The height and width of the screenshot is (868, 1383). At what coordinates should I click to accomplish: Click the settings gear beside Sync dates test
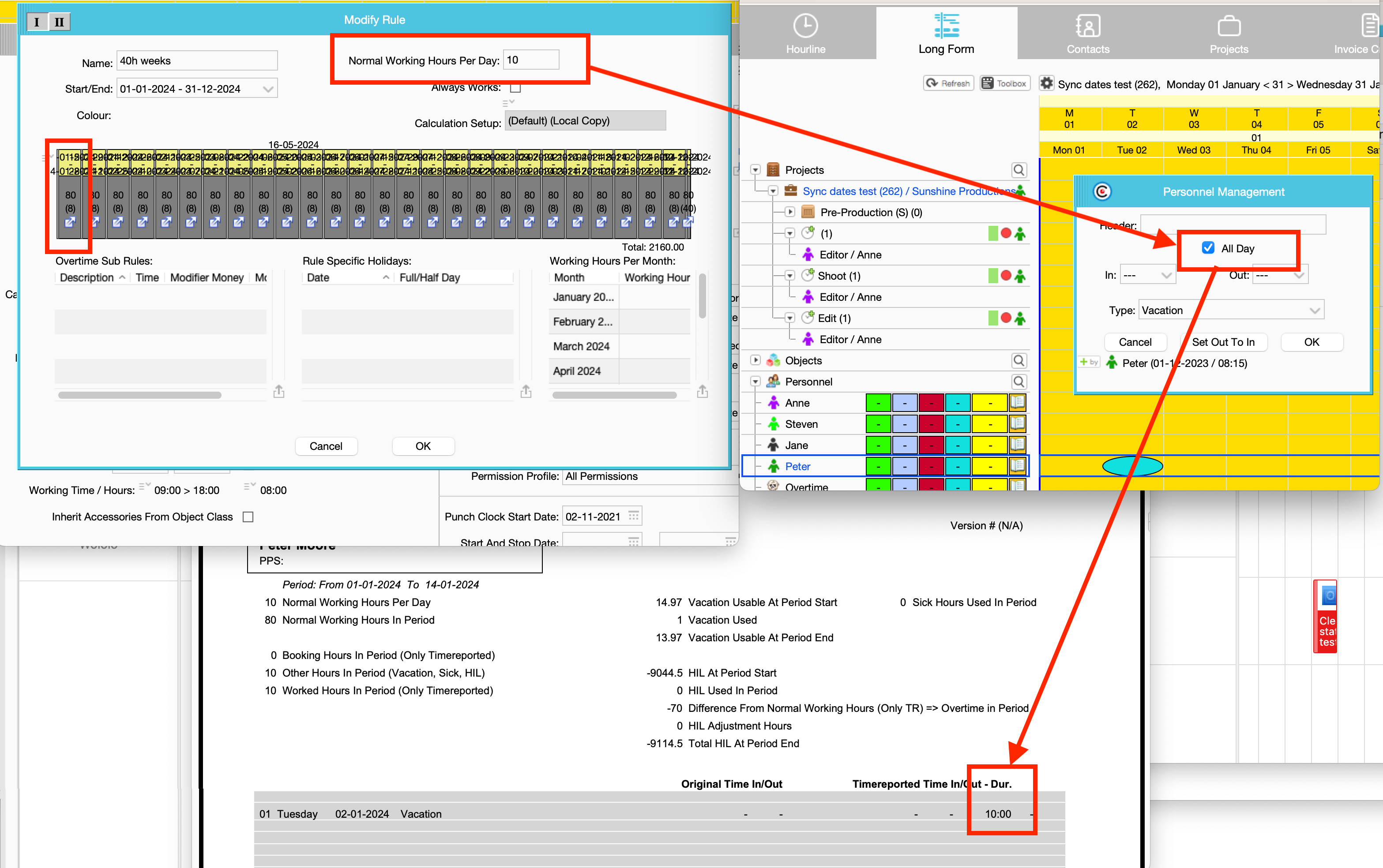coord(1046,84)
